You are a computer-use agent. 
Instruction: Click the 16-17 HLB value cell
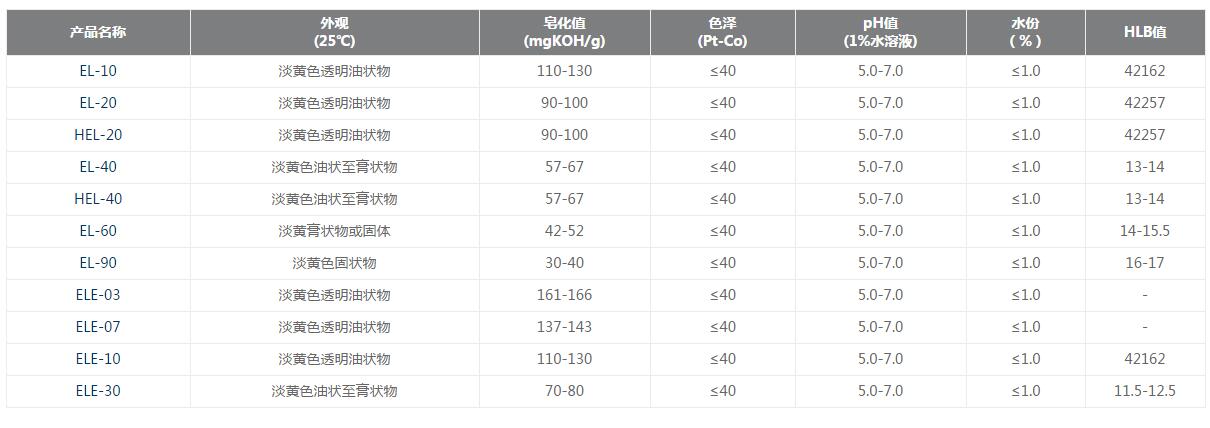coord(1145,263)
